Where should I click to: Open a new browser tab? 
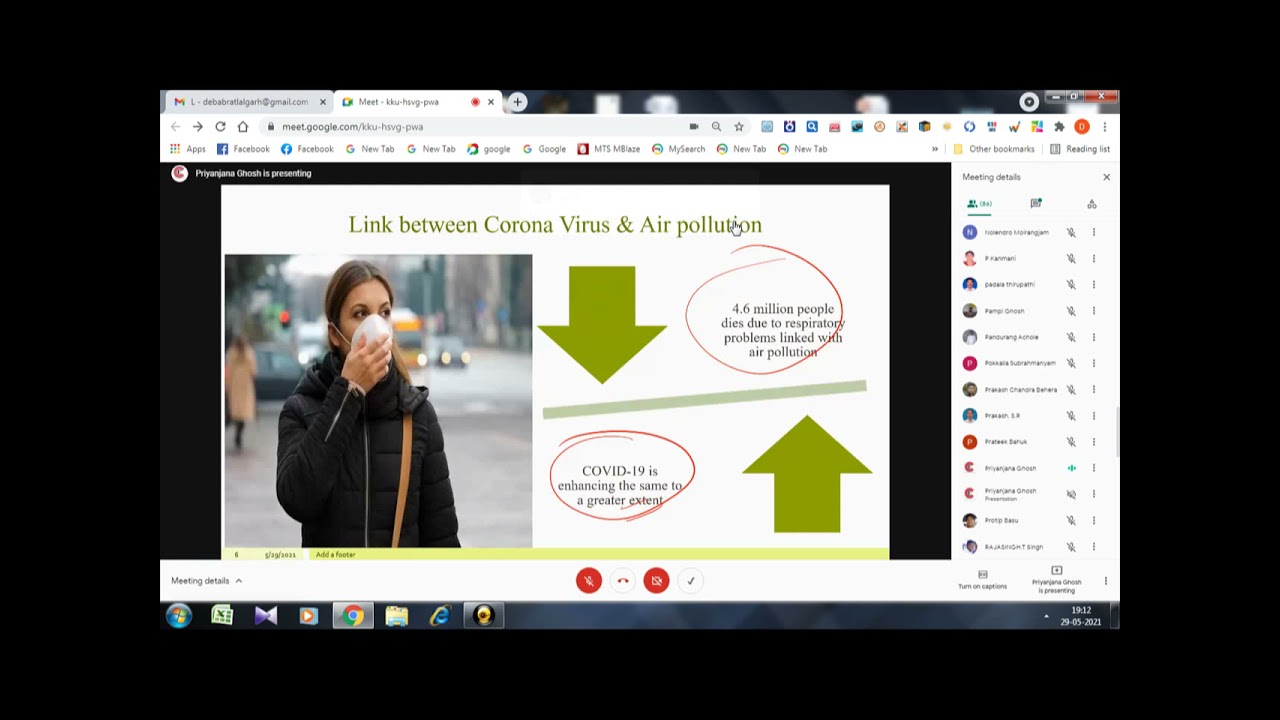pos(517,102)
